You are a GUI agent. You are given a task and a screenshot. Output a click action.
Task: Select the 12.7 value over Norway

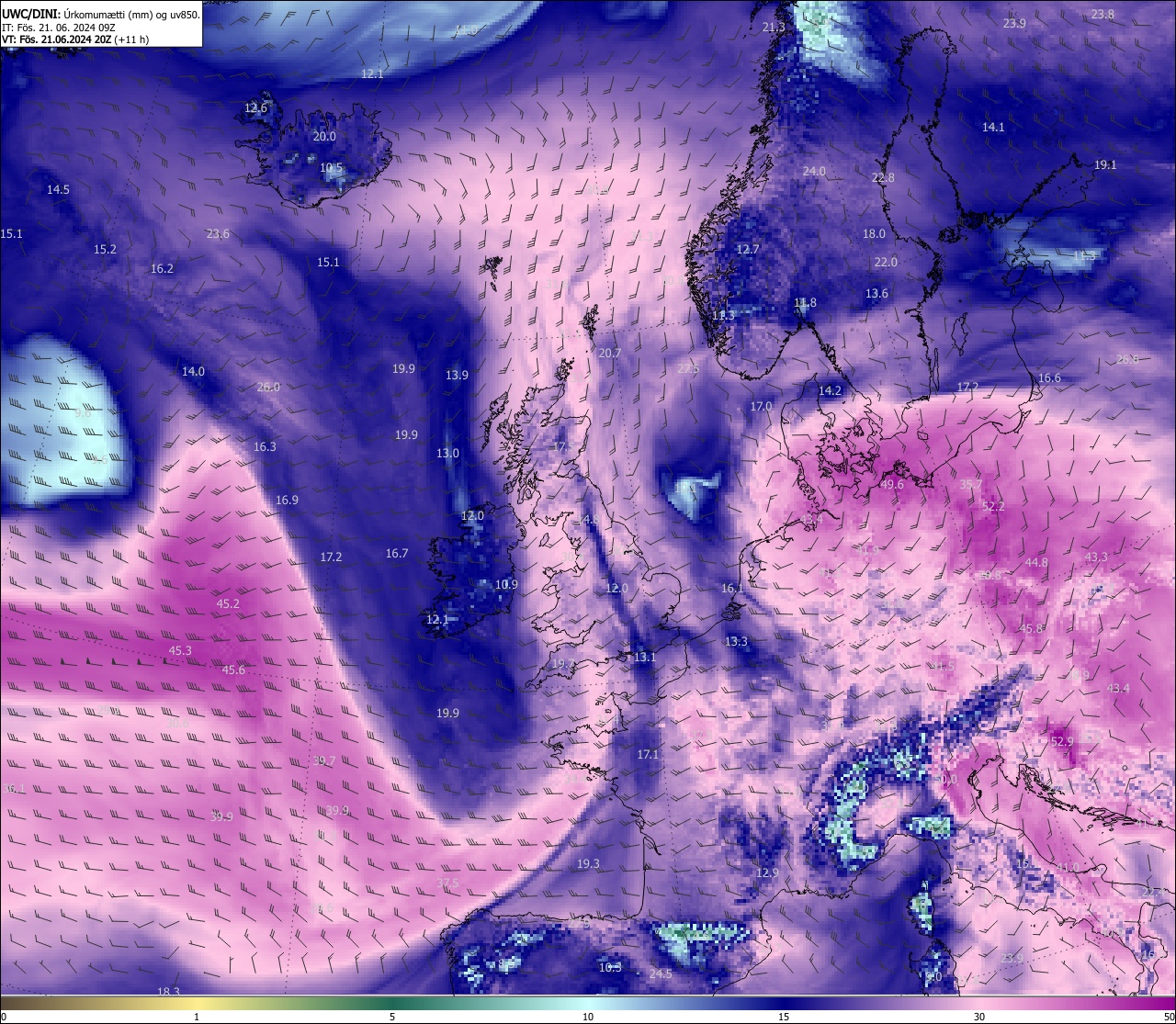pyautogui.click(x=748, y=250)
